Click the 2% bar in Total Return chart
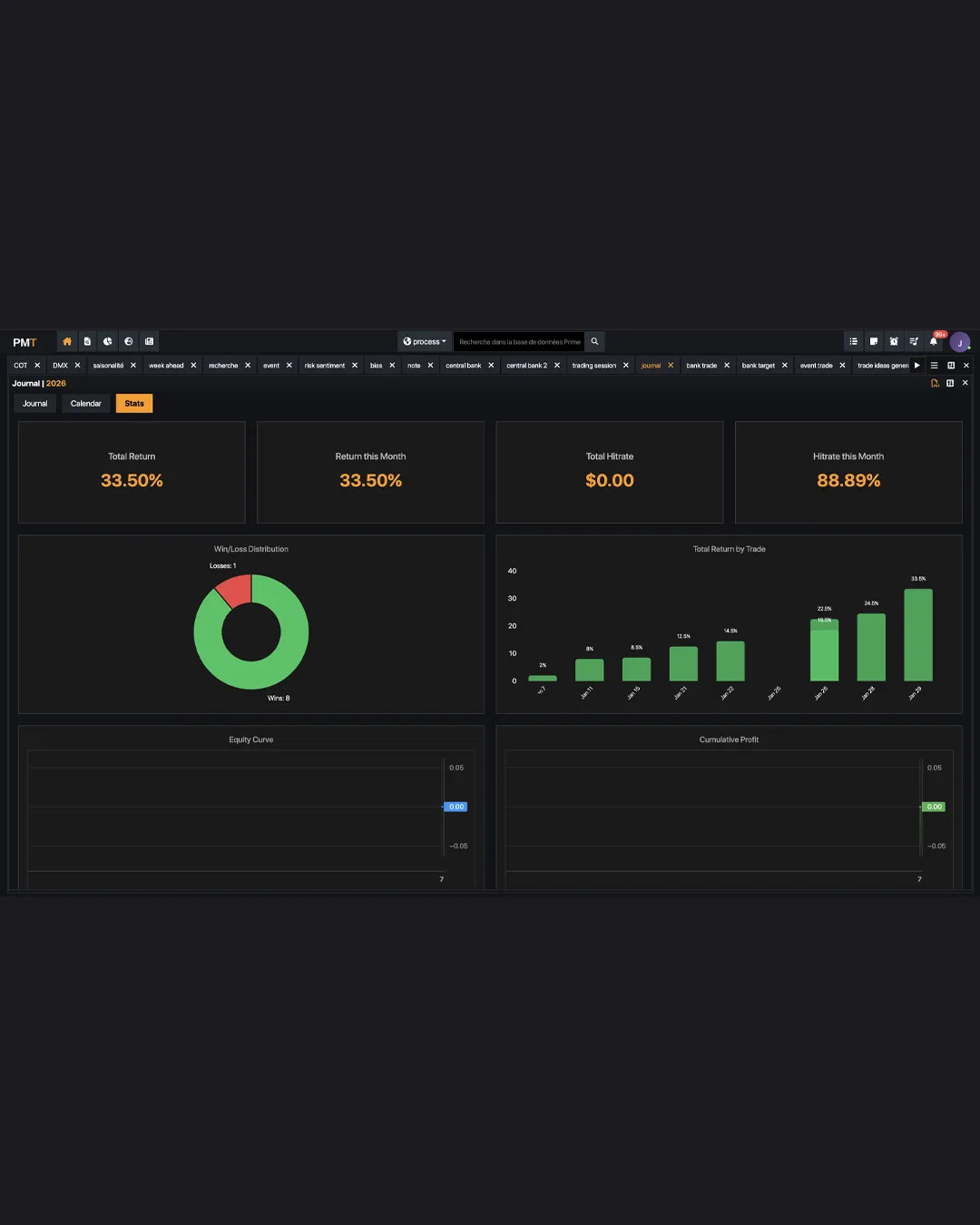This screenshot has height=1225, width=980. (543, 678)
